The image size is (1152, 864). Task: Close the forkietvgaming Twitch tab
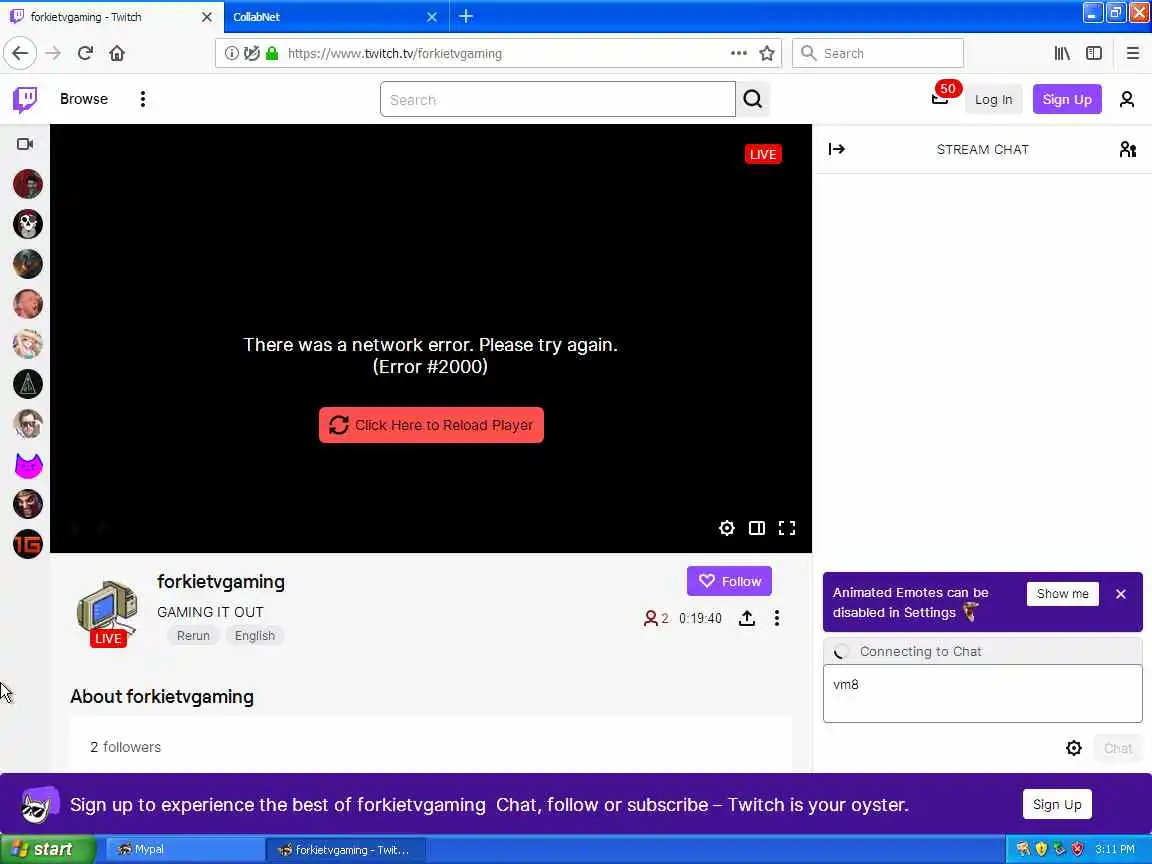(206, 17)
